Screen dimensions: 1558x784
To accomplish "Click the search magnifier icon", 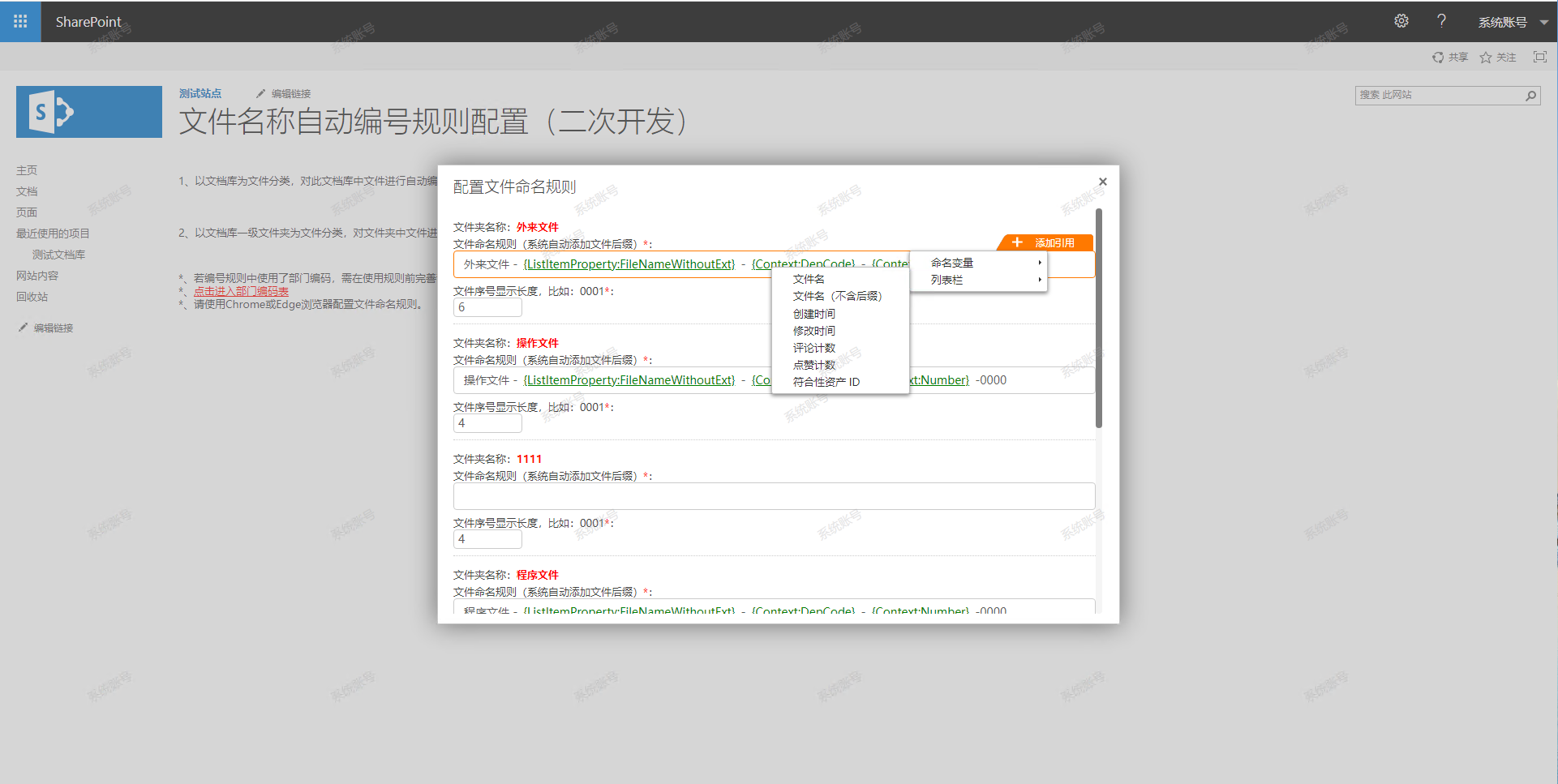I will click(x=1530, y=96).
